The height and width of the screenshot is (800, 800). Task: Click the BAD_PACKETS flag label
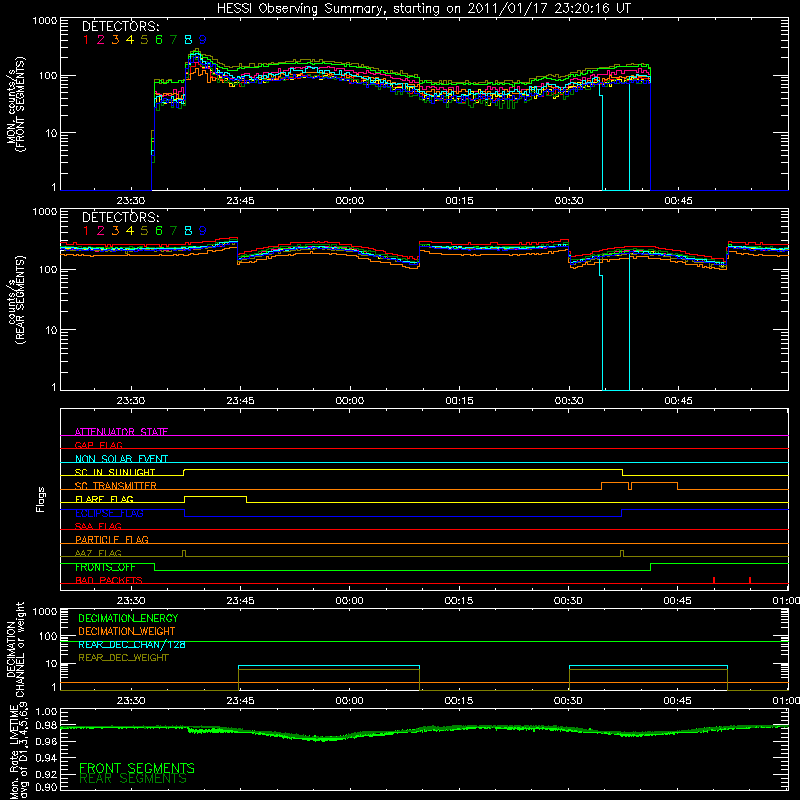109,580
